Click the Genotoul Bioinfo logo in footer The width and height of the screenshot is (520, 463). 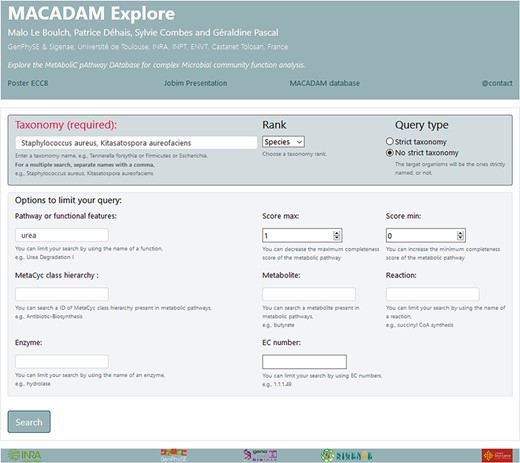pyautogui.click(x=260, y=455)
